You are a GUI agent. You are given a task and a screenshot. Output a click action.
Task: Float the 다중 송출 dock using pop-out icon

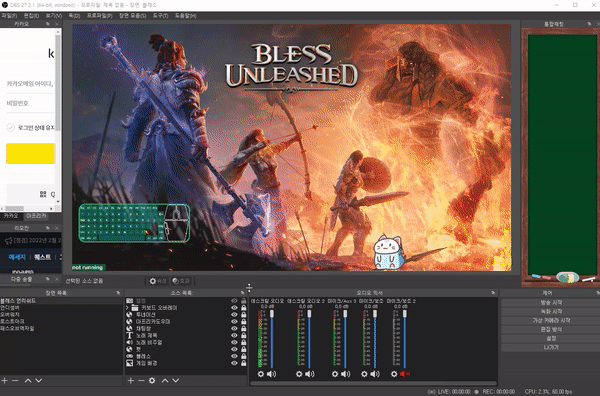[x=48, y=279]
